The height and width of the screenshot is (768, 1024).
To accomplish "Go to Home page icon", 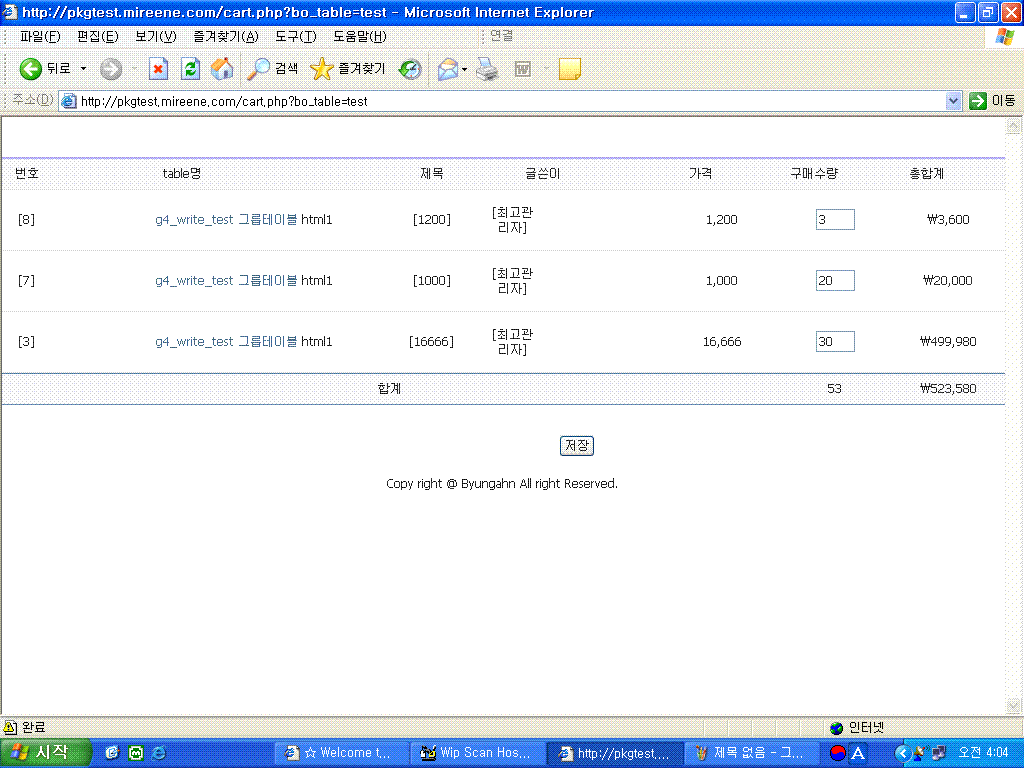I will tap(222, 69).
